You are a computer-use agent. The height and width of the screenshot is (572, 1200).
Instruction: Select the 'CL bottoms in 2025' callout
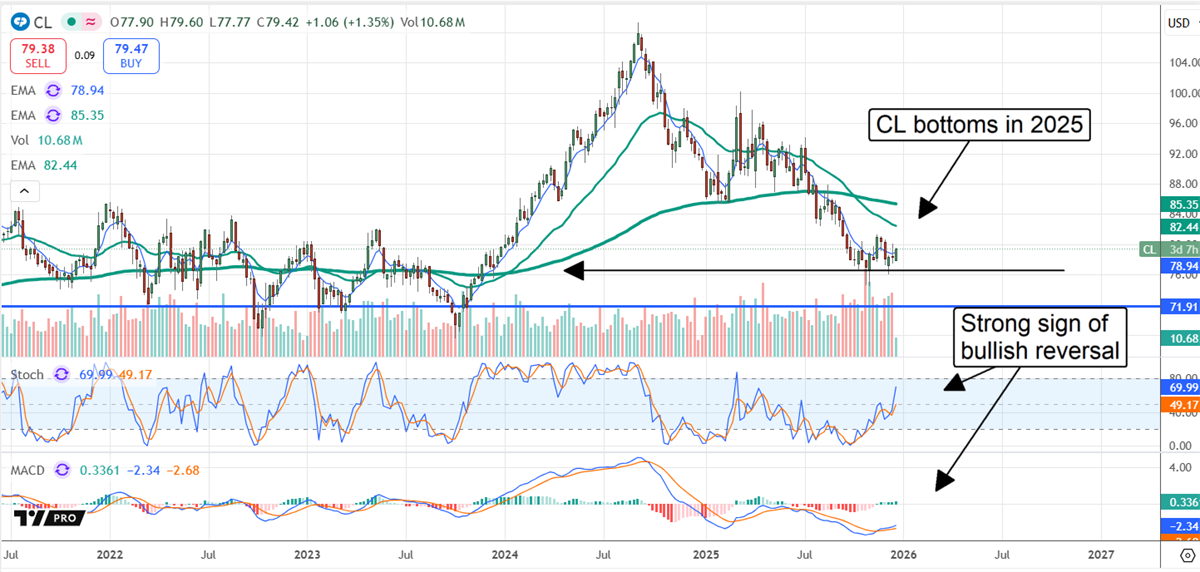[980, 126]
